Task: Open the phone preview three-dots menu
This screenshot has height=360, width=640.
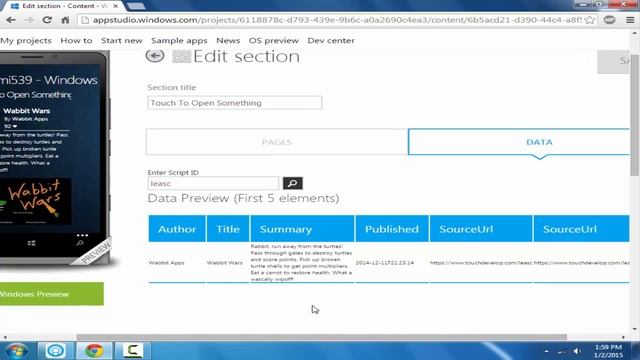Action: [x=82, y=235]
